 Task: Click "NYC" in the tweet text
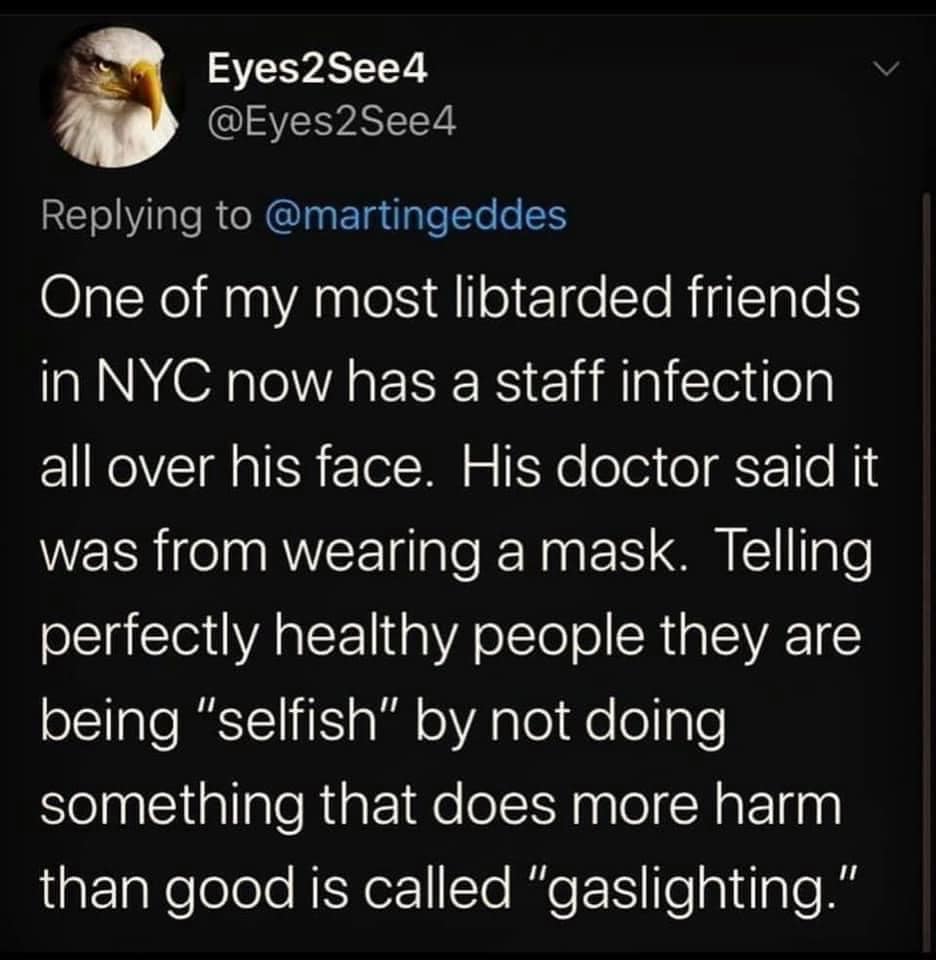point(140,384)
